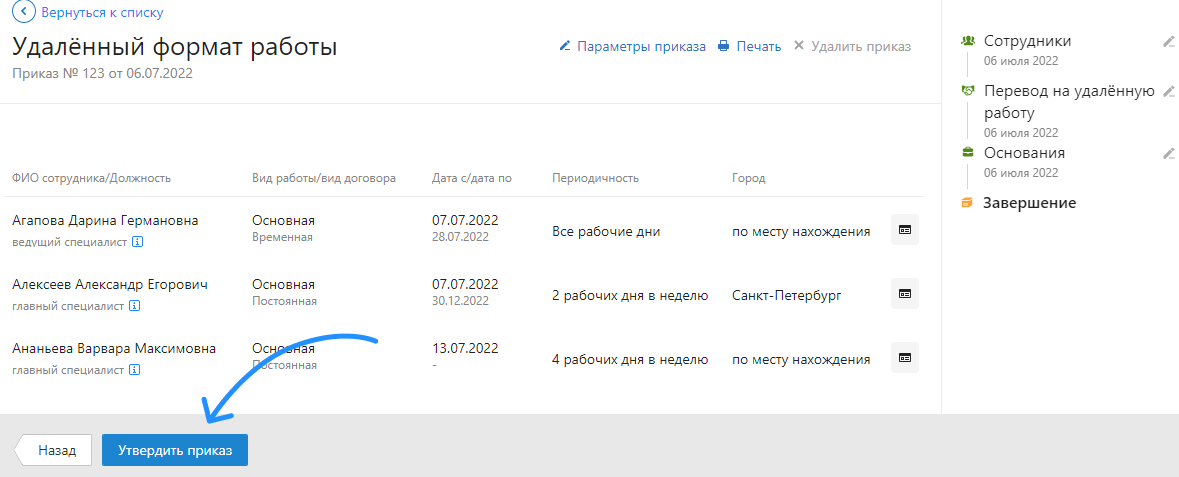
Task: Click the Сотрудники people icon
Action: tap(968, 41)
